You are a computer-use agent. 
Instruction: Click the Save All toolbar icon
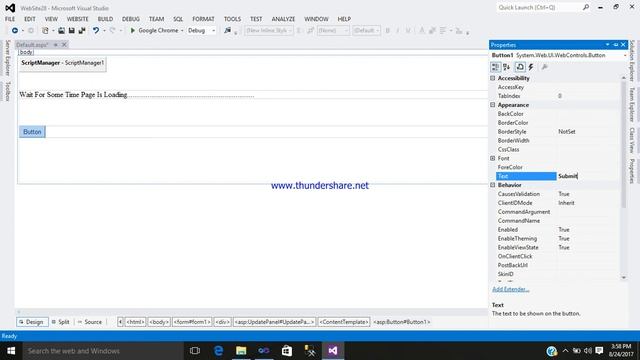(x=82, y=31)
